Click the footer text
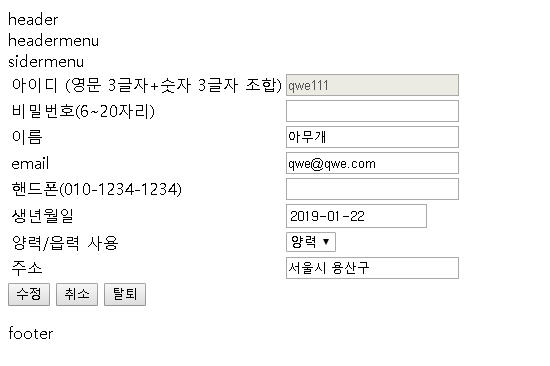The height and width of the screenshot is (366, 550). coord(31,333)
